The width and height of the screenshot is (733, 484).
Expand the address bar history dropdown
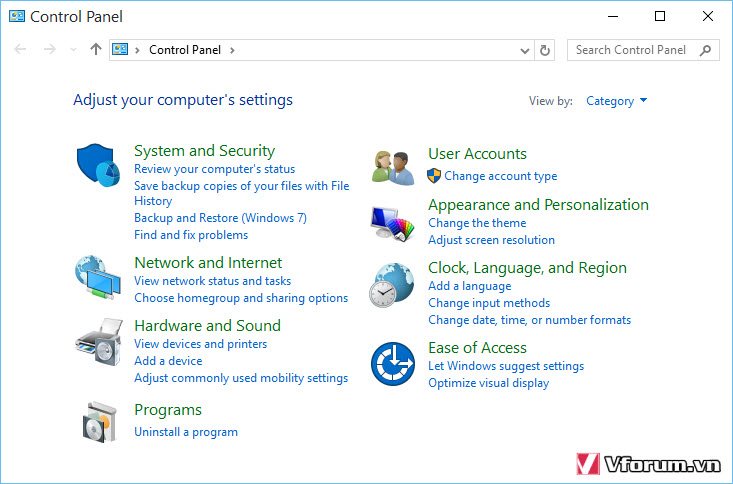[525, 51]
